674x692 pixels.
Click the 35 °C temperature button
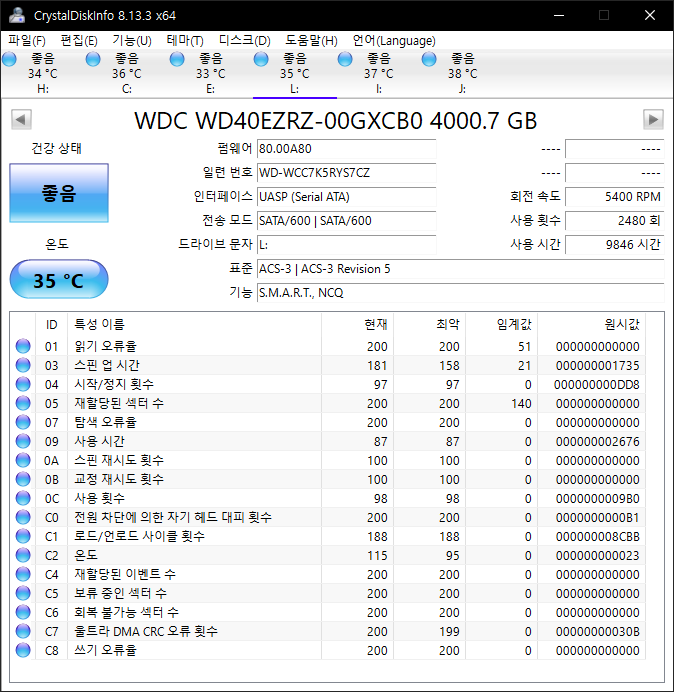[59, 279]
